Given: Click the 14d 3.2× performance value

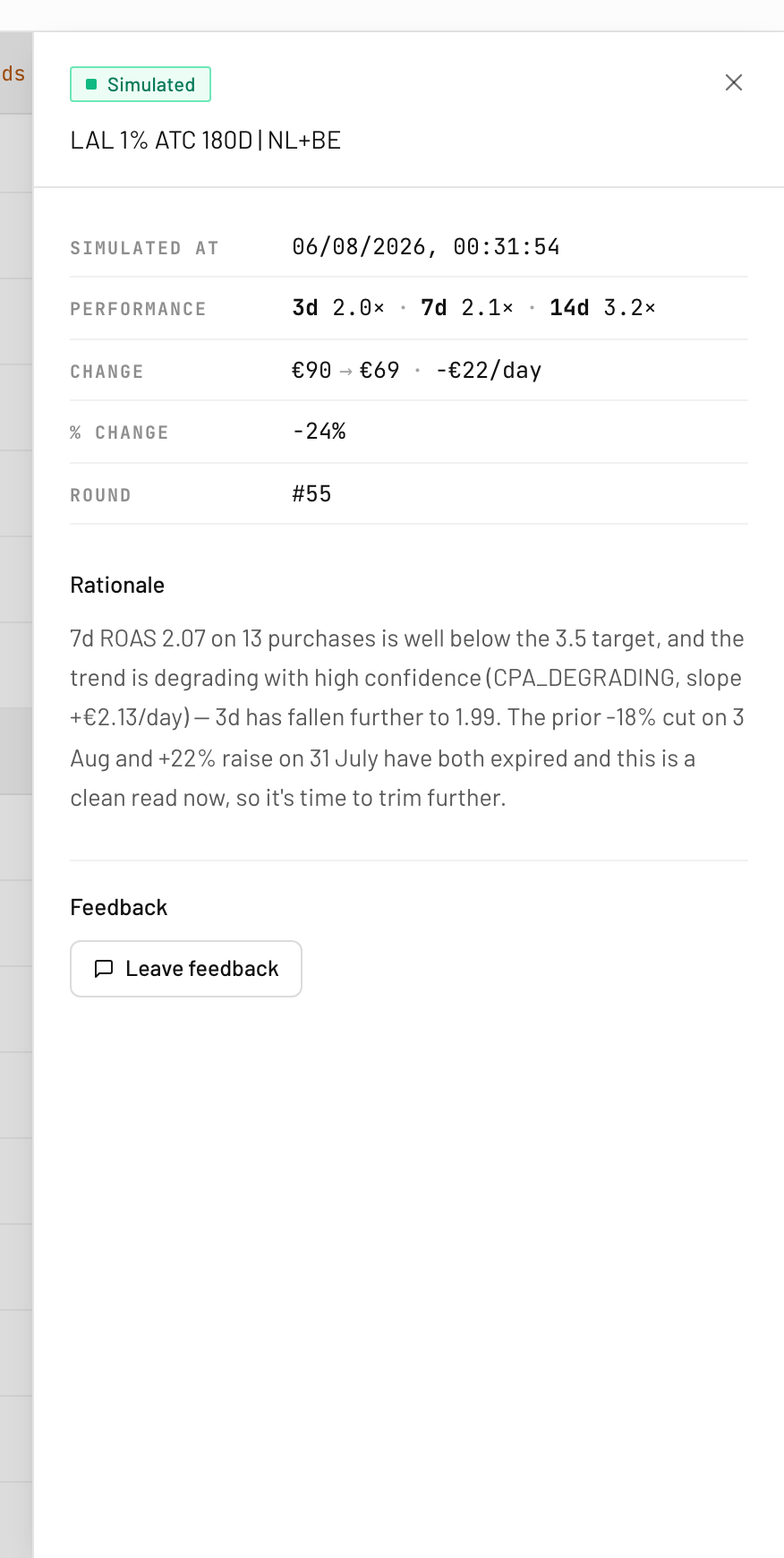Looking at the screenshot, I should coord(602,308).
